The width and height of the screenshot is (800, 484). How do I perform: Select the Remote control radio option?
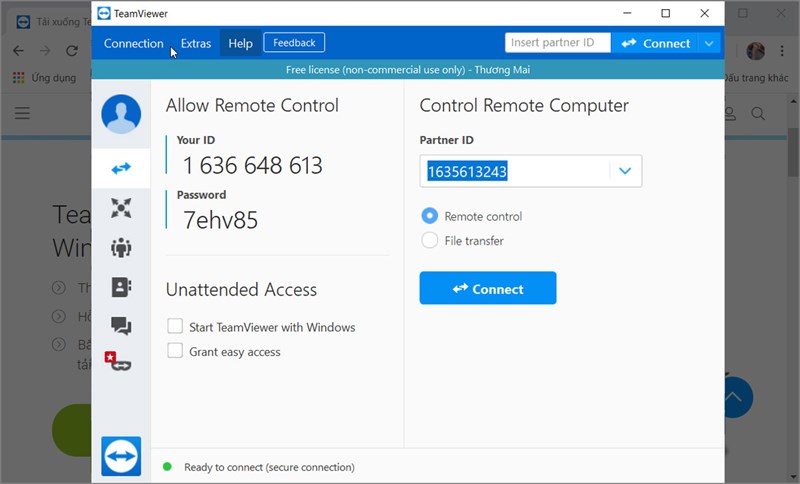coord(430,216)
